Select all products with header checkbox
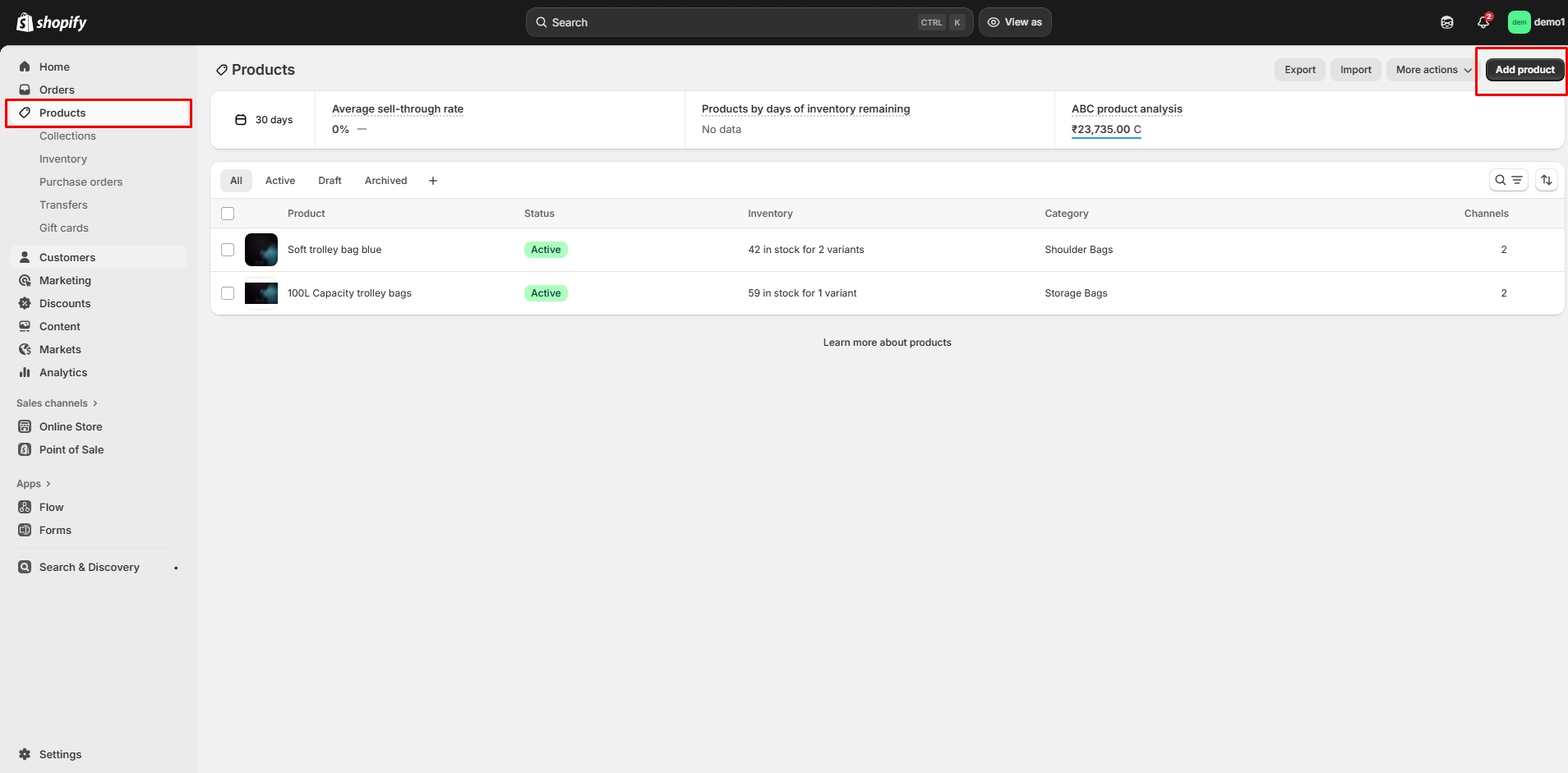 click(x=228, y=214)
